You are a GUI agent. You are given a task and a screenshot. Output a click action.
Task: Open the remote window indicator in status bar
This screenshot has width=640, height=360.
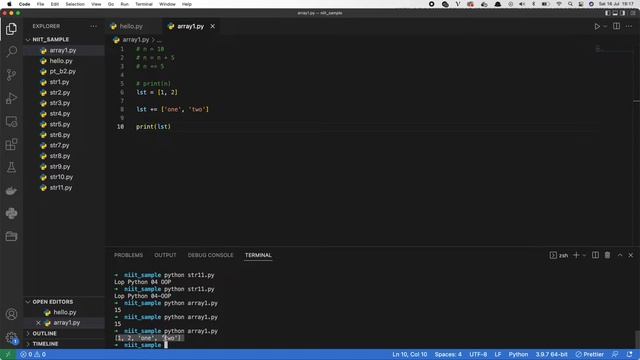8,354
